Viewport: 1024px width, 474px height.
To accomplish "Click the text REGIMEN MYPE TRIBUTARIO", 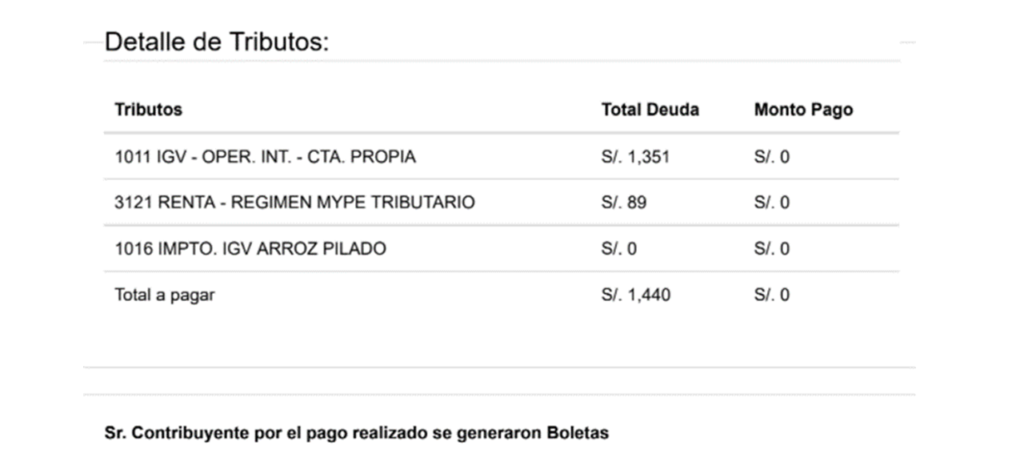I will 353,202.
